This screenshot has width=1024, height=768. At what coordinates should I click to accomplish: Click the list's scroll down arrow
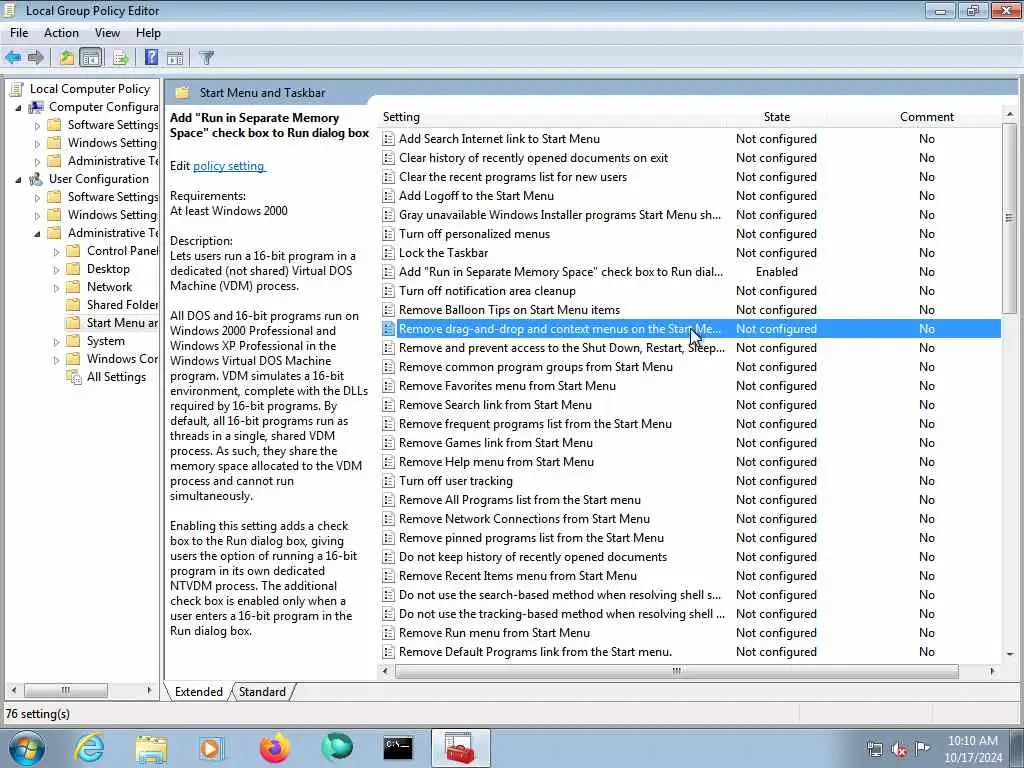1010,654
